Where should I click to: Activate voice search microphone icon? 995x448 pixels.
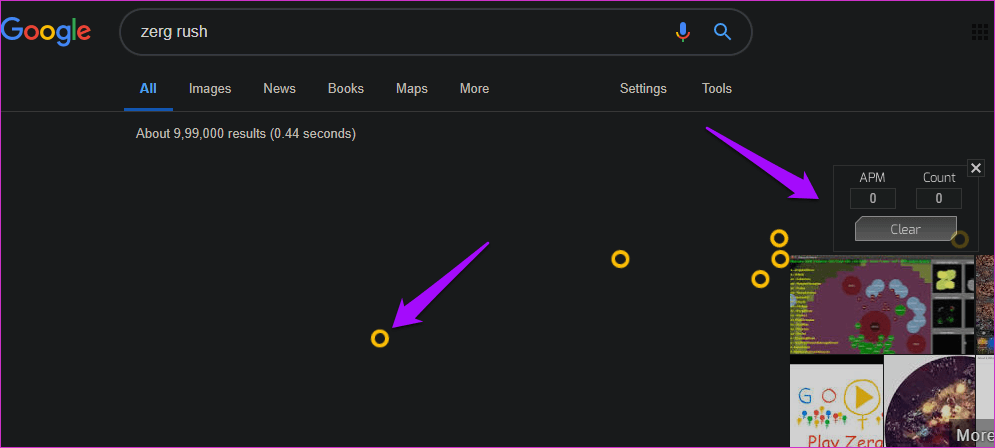683,31
